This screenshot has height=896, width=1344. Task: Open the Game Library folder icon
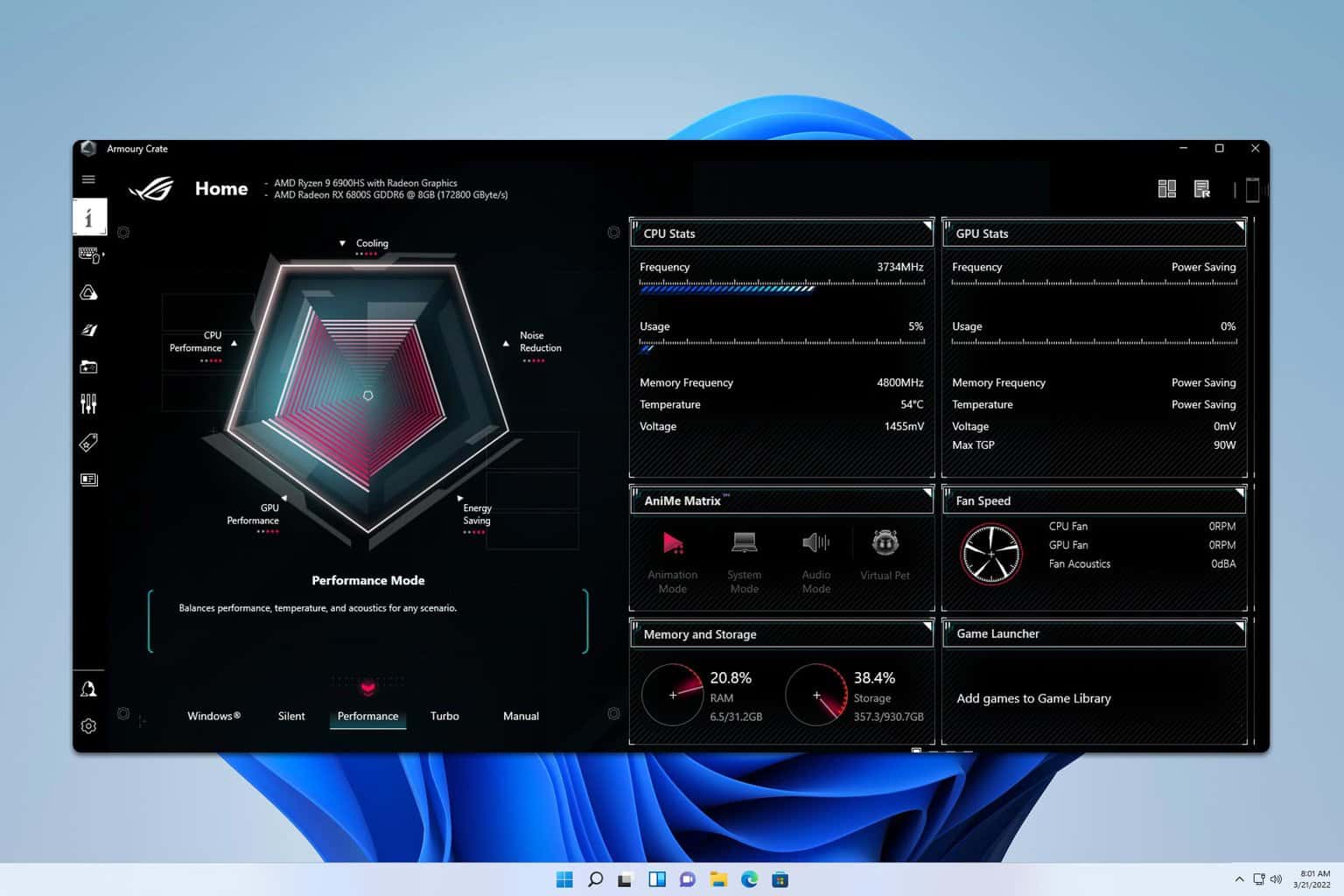pyautogui.click(x=89, y=367)
